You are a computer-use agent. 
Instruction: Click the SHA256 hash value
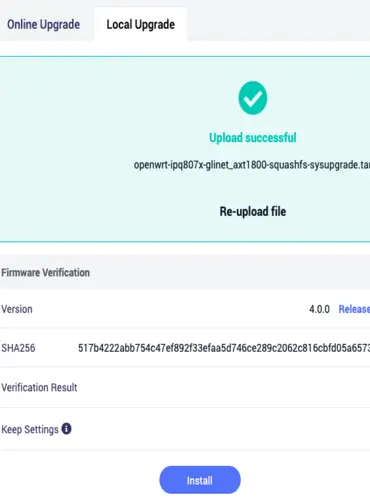pos(224,348)
